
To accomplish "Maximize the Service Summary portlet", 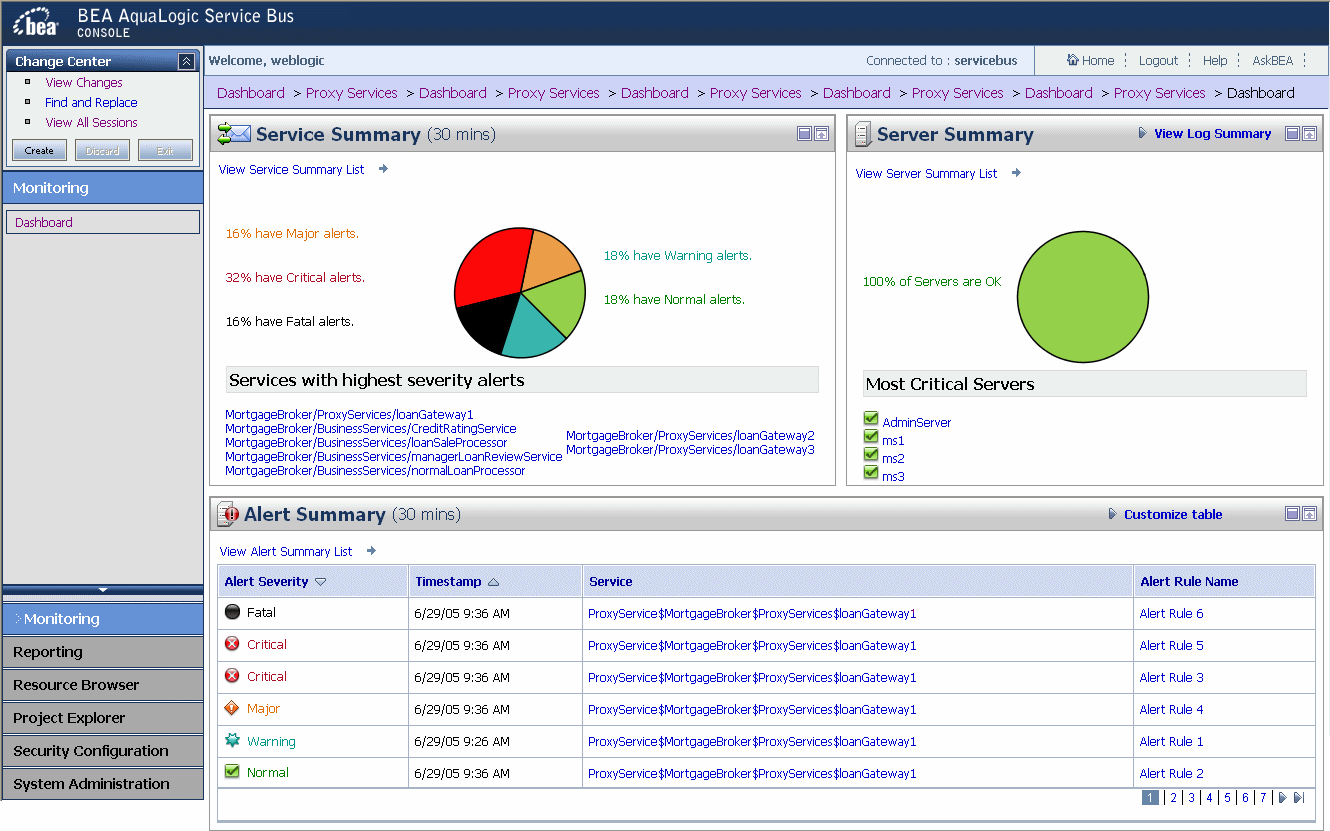I will tap(821, 134).
